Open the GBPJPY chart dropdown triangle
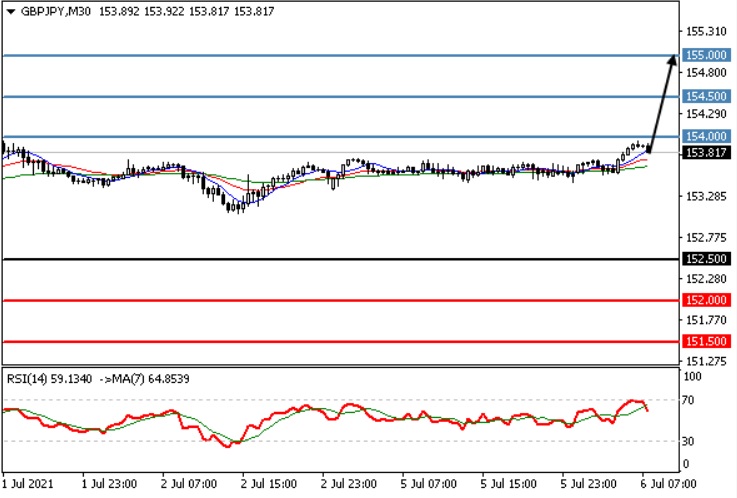Viewport: 737px width, 498px height. click(x=11, y=12)
